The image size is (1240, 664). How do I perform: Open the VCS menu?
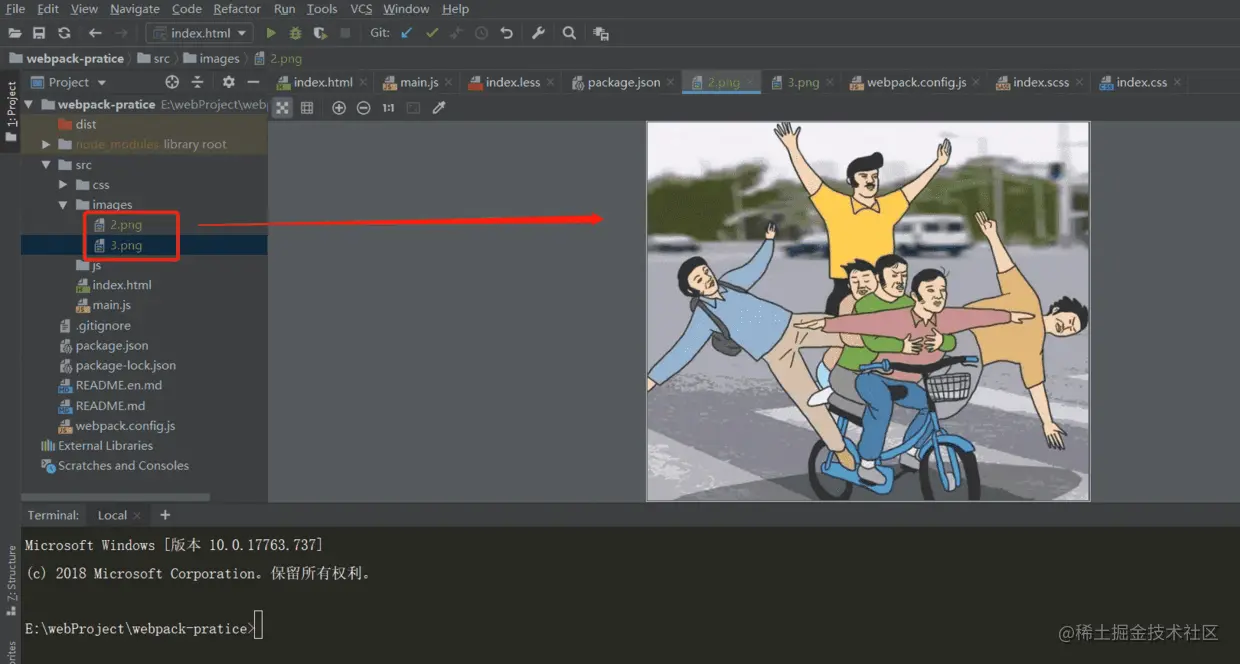[x=361, y=9]
